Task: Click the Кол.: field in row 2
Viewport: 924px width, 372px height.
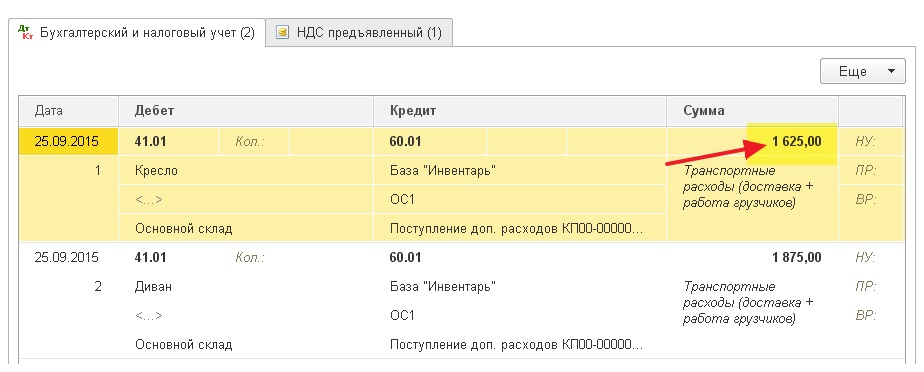Action: tap(250, 258)
